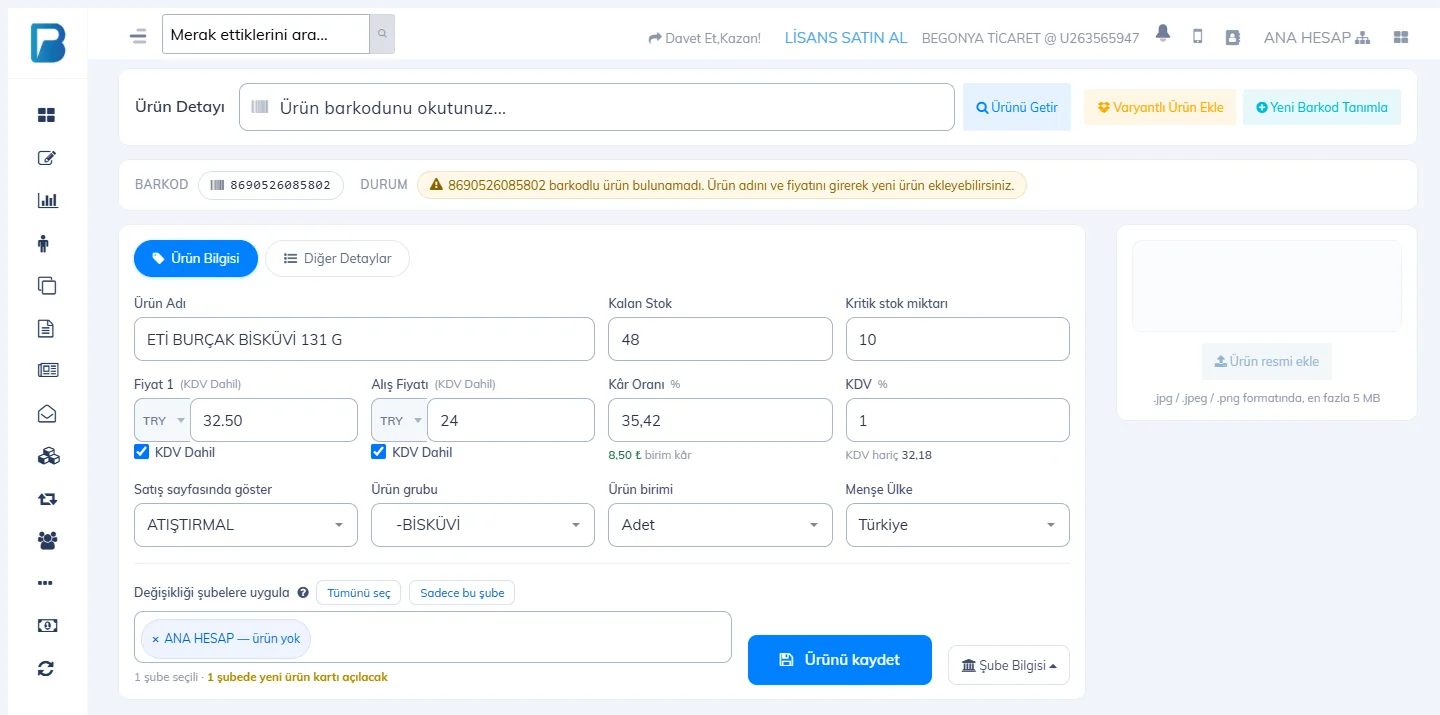Click the pencil edit icon in the sidebar
Screen dimensions: 1440x715
click(46, 158)
